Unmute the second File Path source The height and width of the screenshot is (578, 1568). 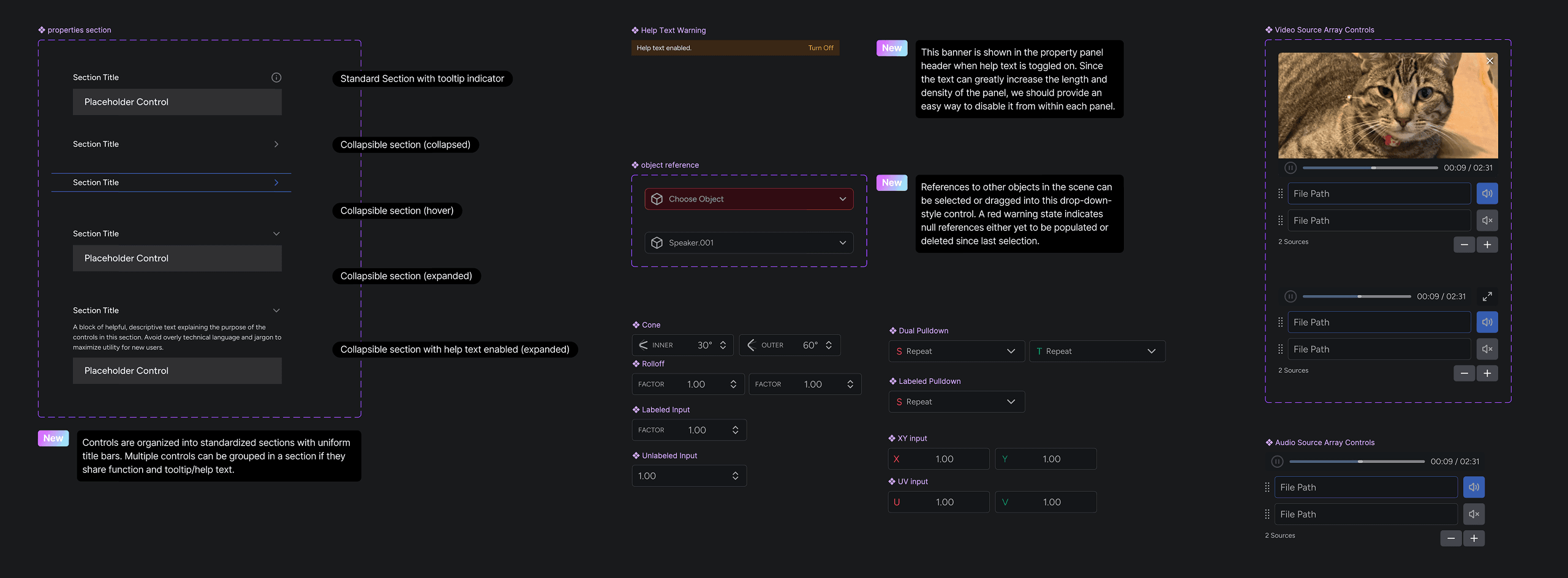[1487, 220]
